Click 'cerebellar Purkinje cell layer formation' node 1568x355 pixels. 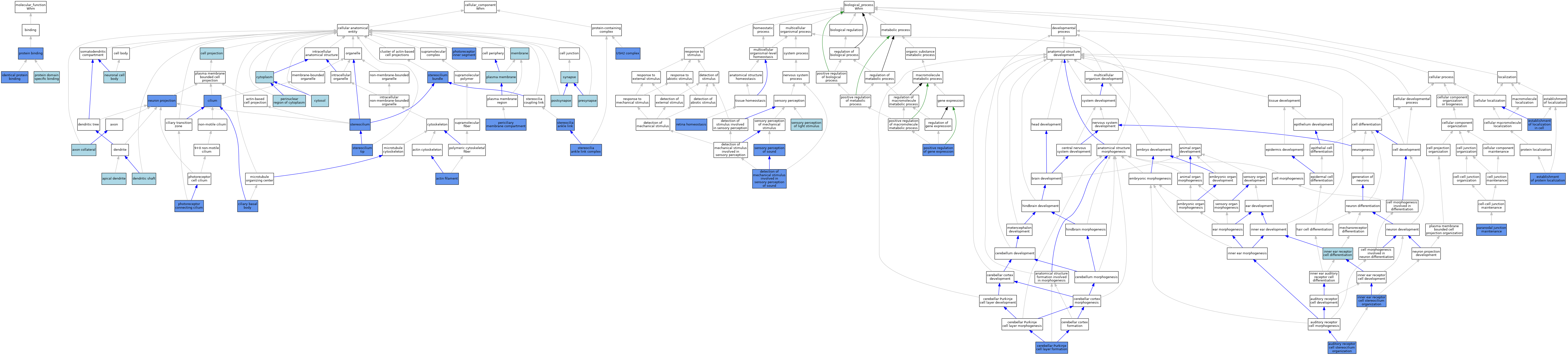tap(1052, 348)
